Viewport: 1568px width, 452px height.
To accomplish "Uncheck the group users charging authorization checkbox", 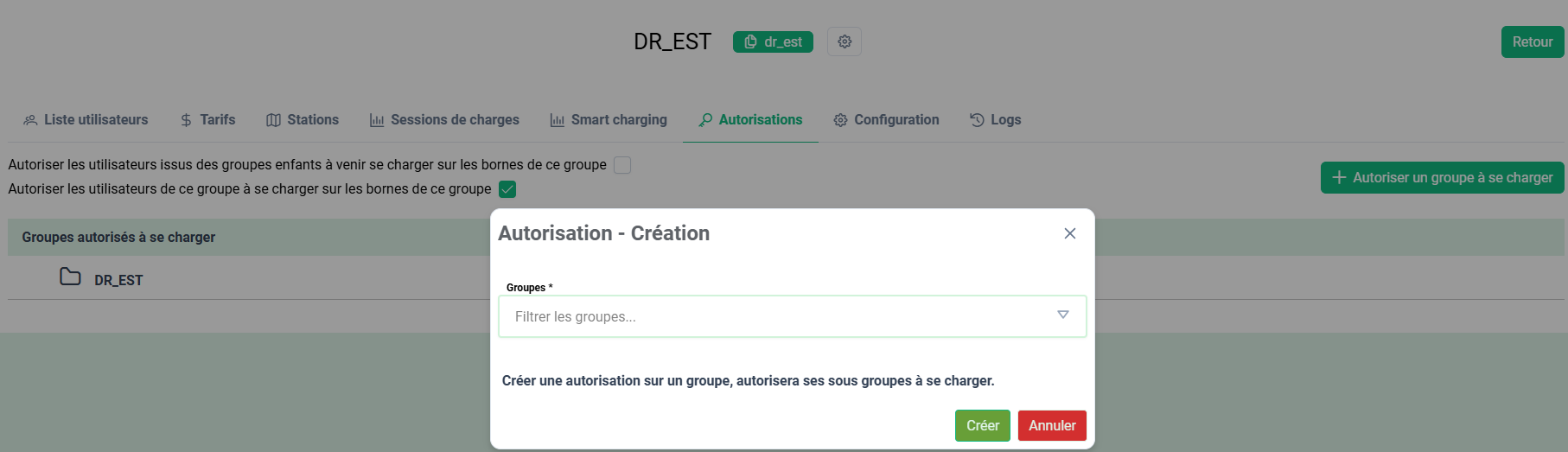I will 507,189.
